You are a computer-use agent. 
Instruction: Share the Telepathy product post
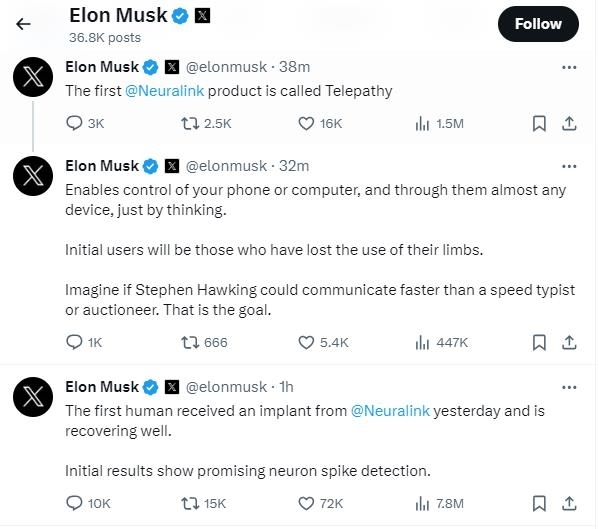(569, 123)
